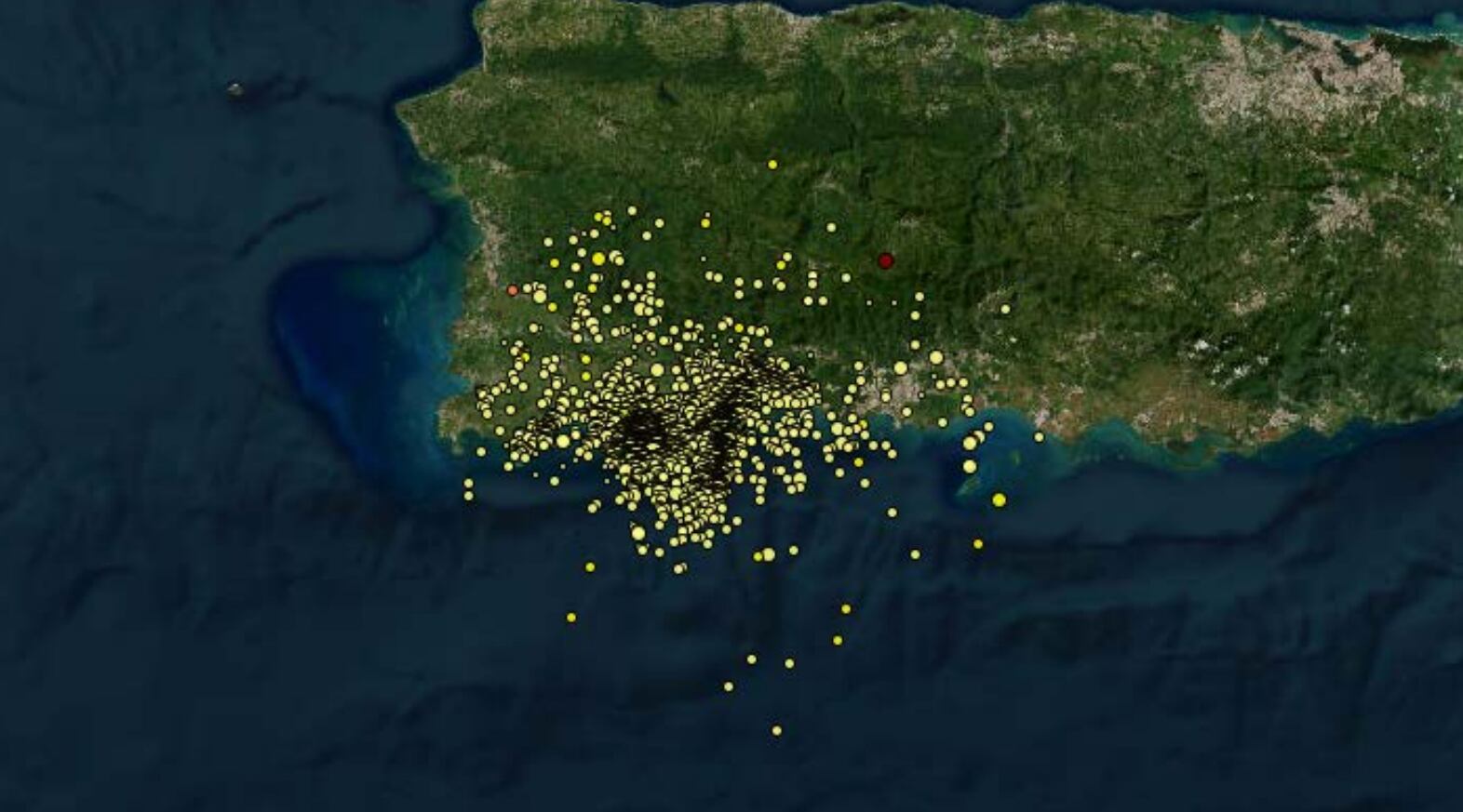Image resolution: width=1463 pixels, height=812 pixels.
Task: Select the lower marker of the offshore vertical pair south of the swarm
Action: point(838,640)
